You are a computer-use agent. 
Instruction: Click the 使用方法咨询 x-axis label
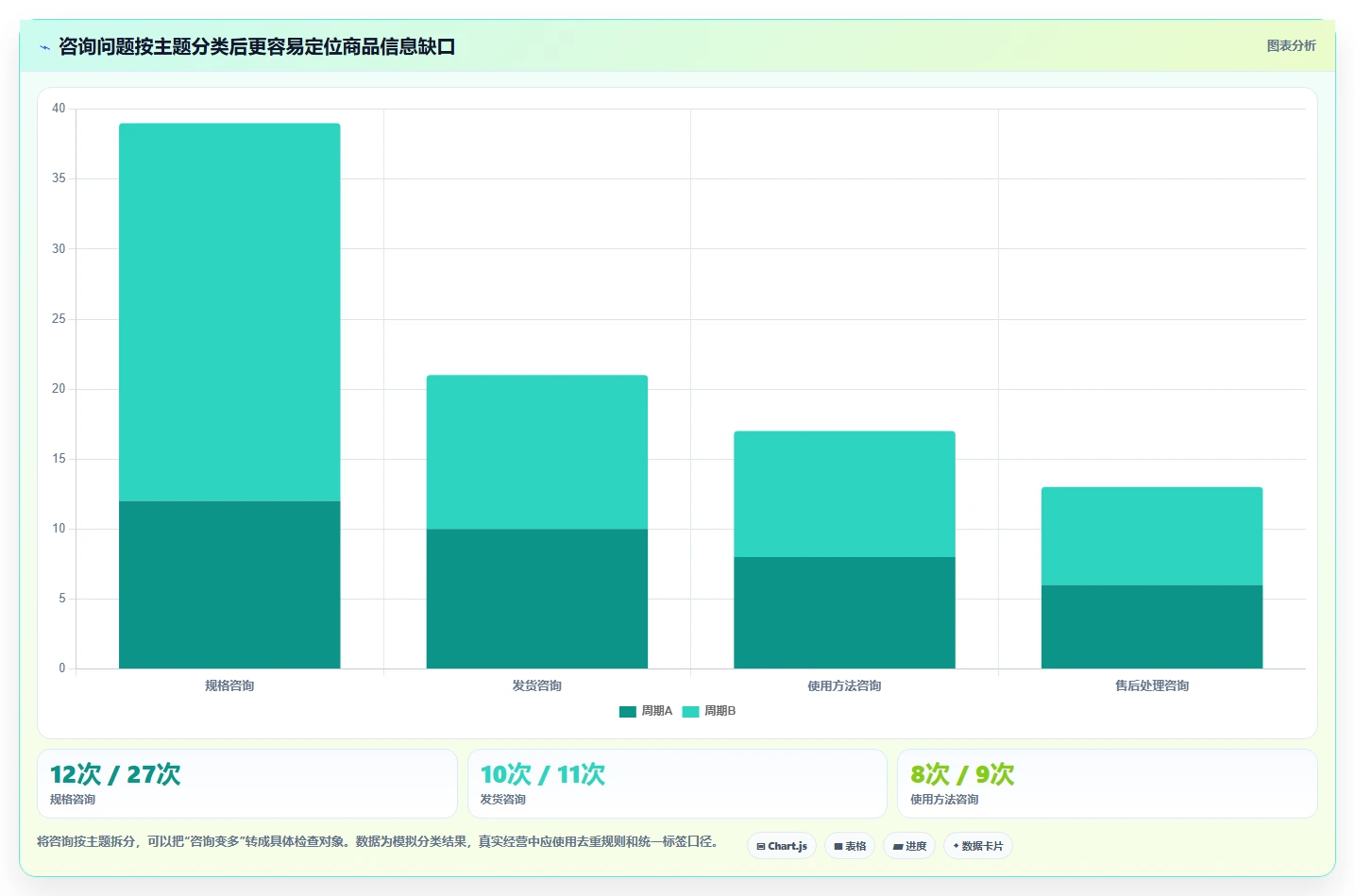click(x=844, y=685)
